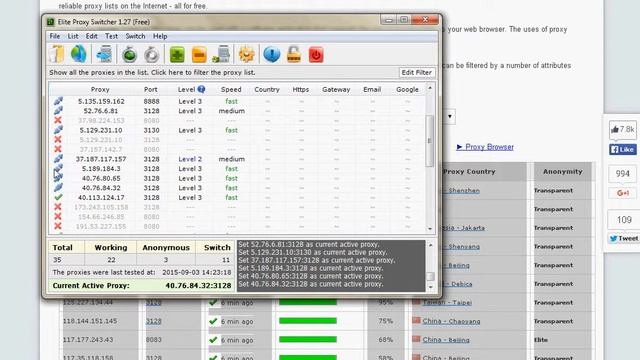Click proxy list scrollbar up arrow
Image resolution: width=640 pixels, height=360 pixels.
click(x=430, y=88)
